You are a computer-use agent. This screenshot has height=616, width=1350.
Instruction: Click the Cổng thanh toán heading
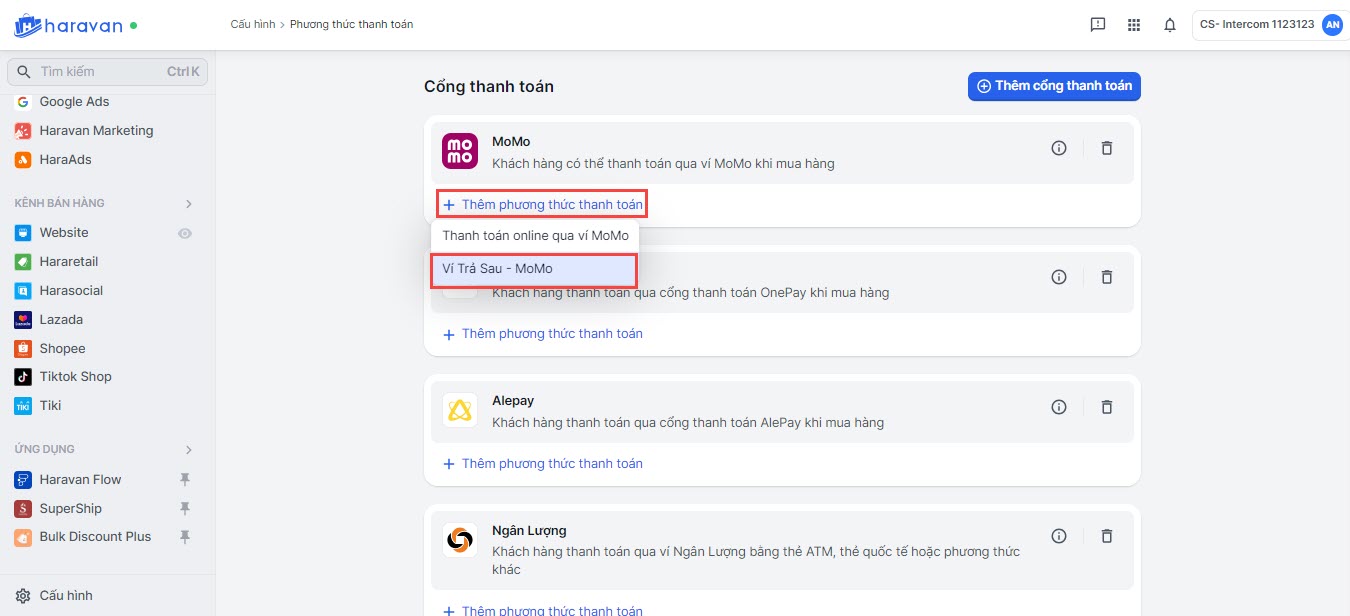pos(489,87)
